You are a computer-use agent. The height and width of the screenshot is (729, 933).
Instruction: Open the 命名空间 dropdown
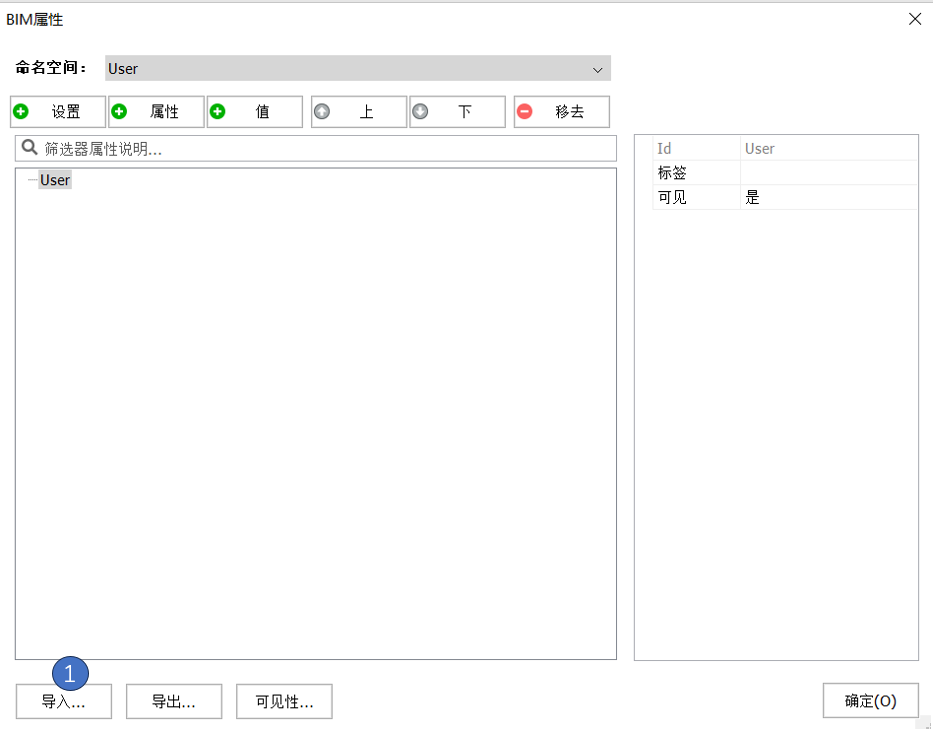coord(358,68)
